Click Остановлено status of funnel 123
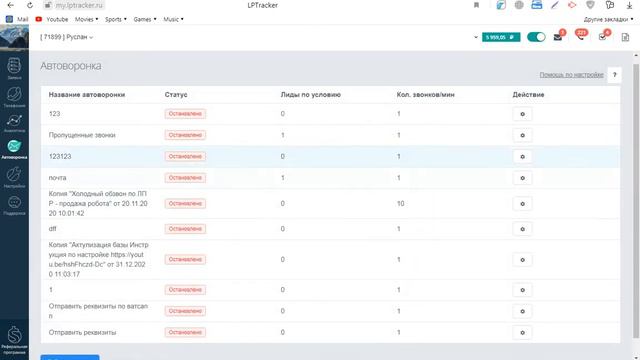Screen dimensions: 640x360 (x=185, y=113)
